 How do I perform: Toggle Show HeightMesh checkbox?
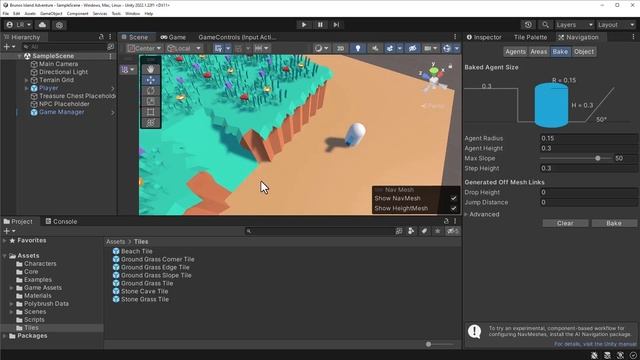[453, 208]
